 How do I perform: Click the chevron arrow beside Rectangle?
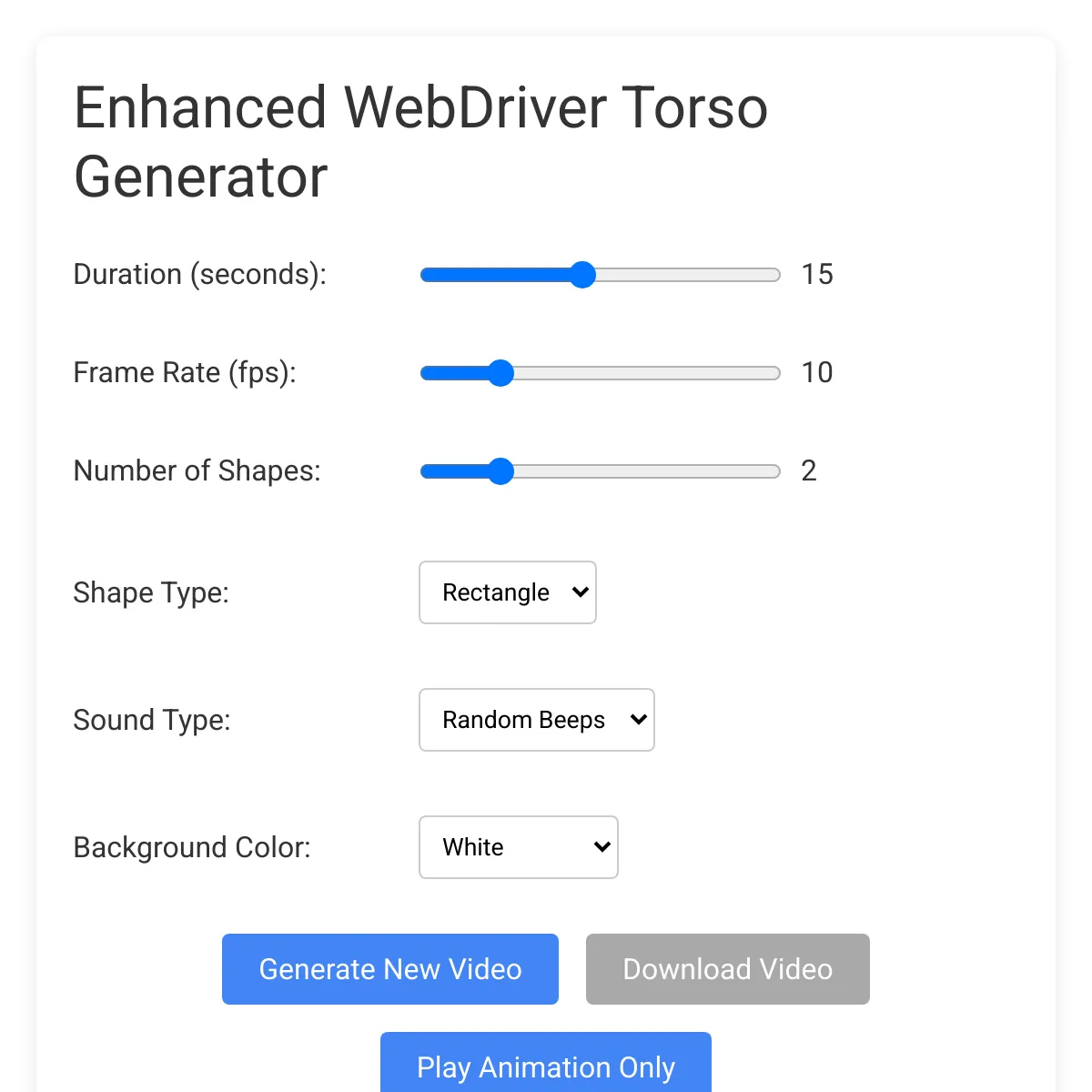581,592
